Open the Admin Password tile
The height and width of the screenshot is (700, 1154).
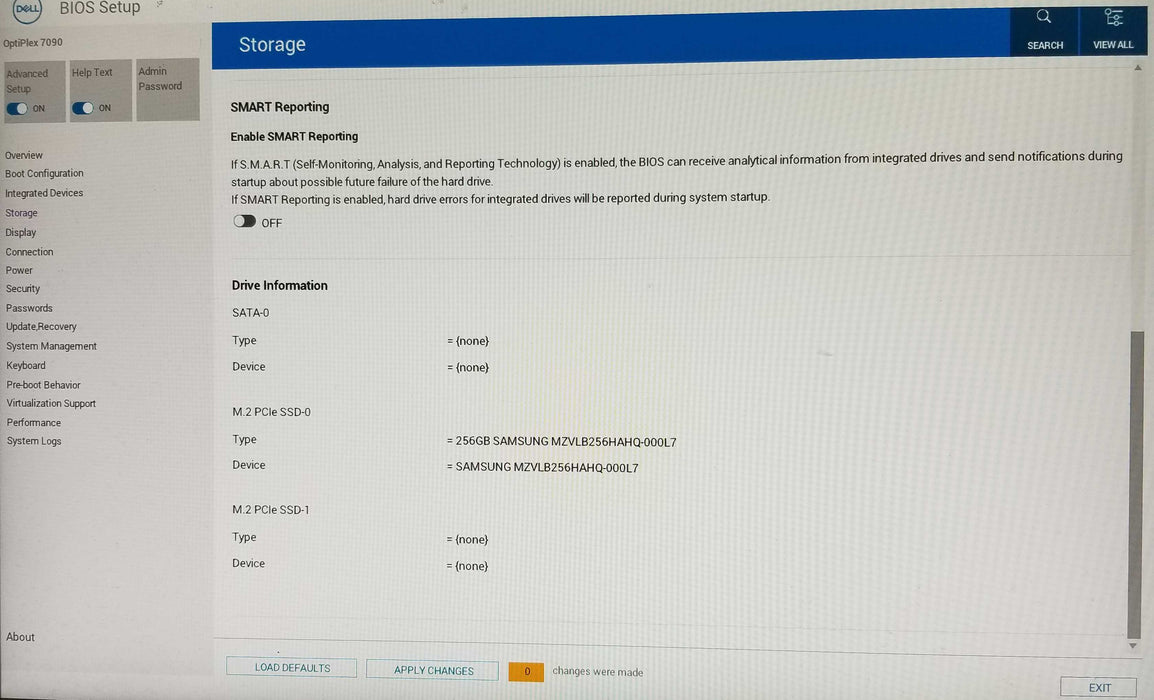[168, 89]
